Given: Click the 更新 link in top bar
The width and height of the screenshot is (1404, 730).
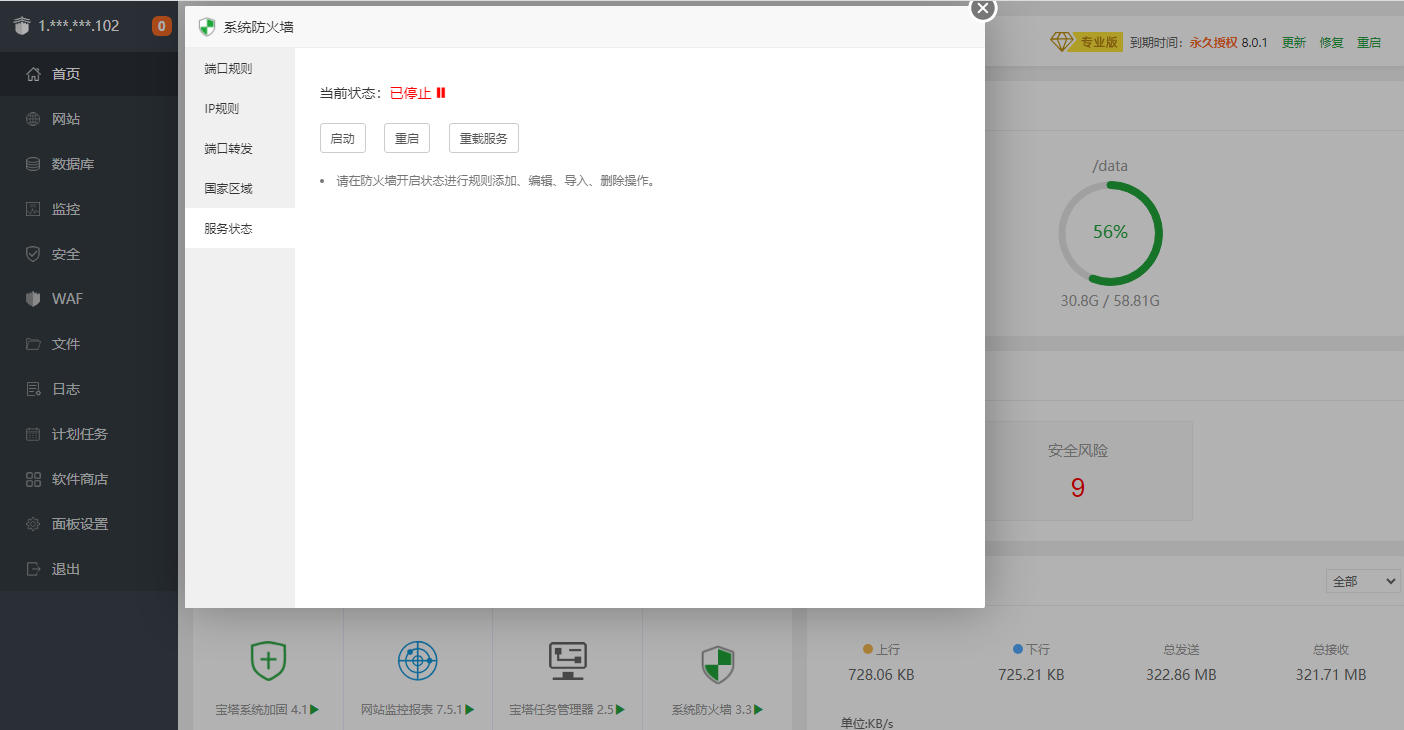Looking at the screenshot, I should 1294,43.
